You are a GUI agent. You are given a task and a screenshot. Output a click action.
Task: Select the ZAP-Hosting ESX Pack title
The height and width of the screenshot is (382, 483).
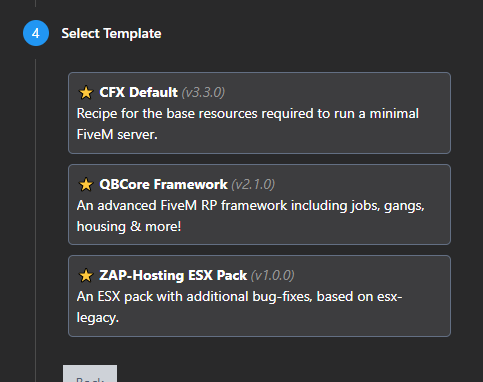[173, 275]
